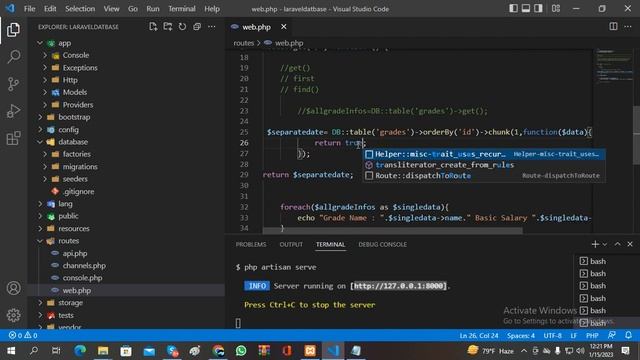Switch to the OUTPUT tab

click(x=291, y=244)
